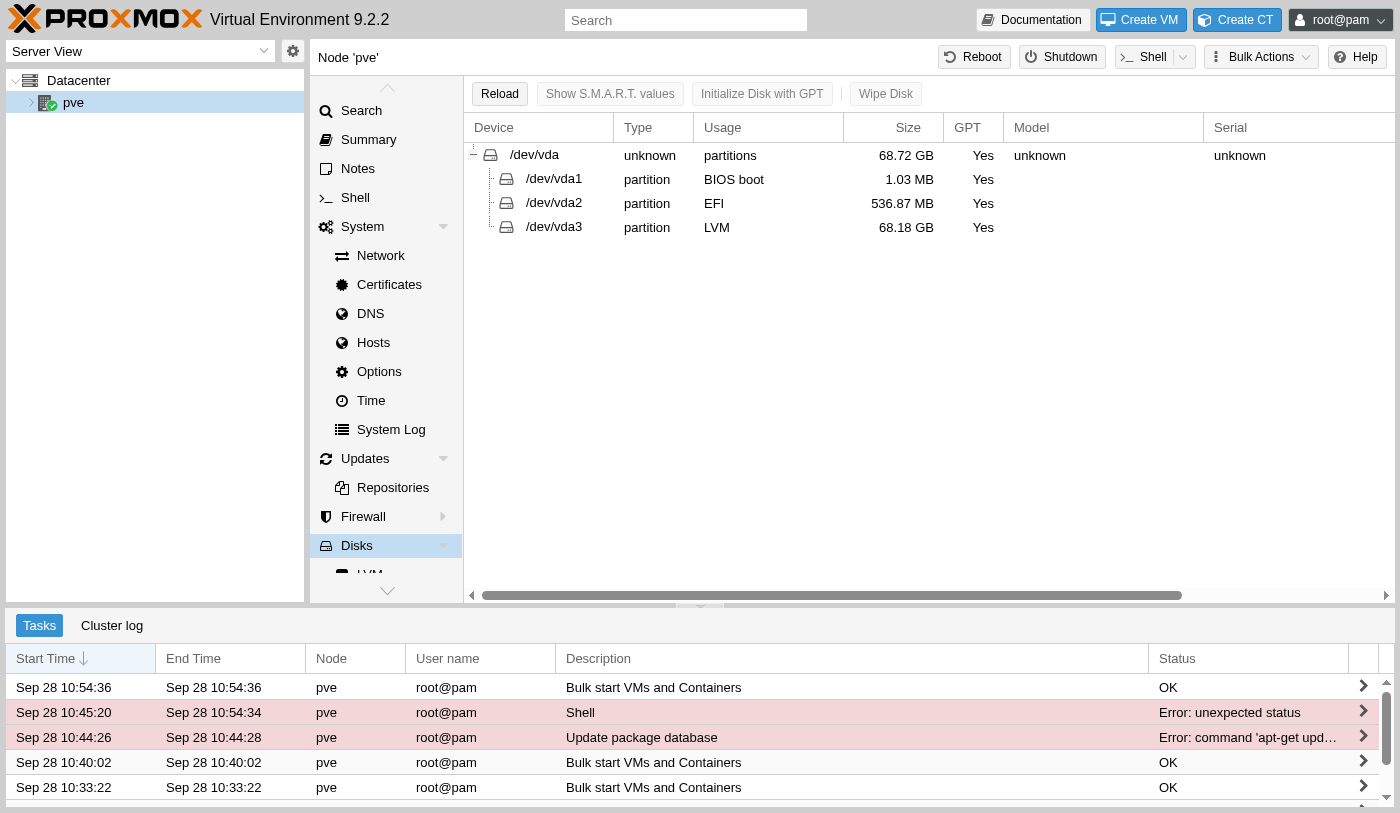
Task: Switch to the Cluster log tab
Action: [112, 626]
